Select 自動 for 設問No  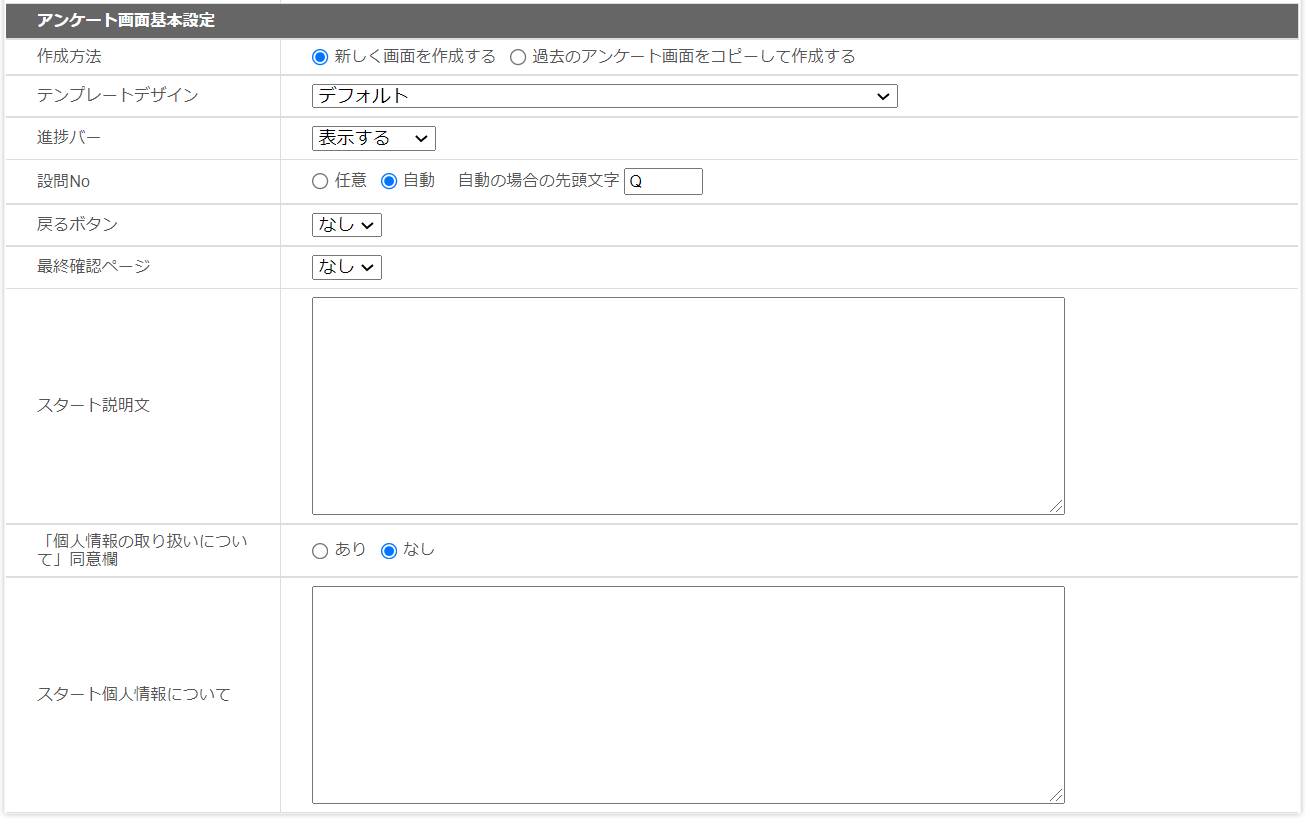(x=390, y=181)
